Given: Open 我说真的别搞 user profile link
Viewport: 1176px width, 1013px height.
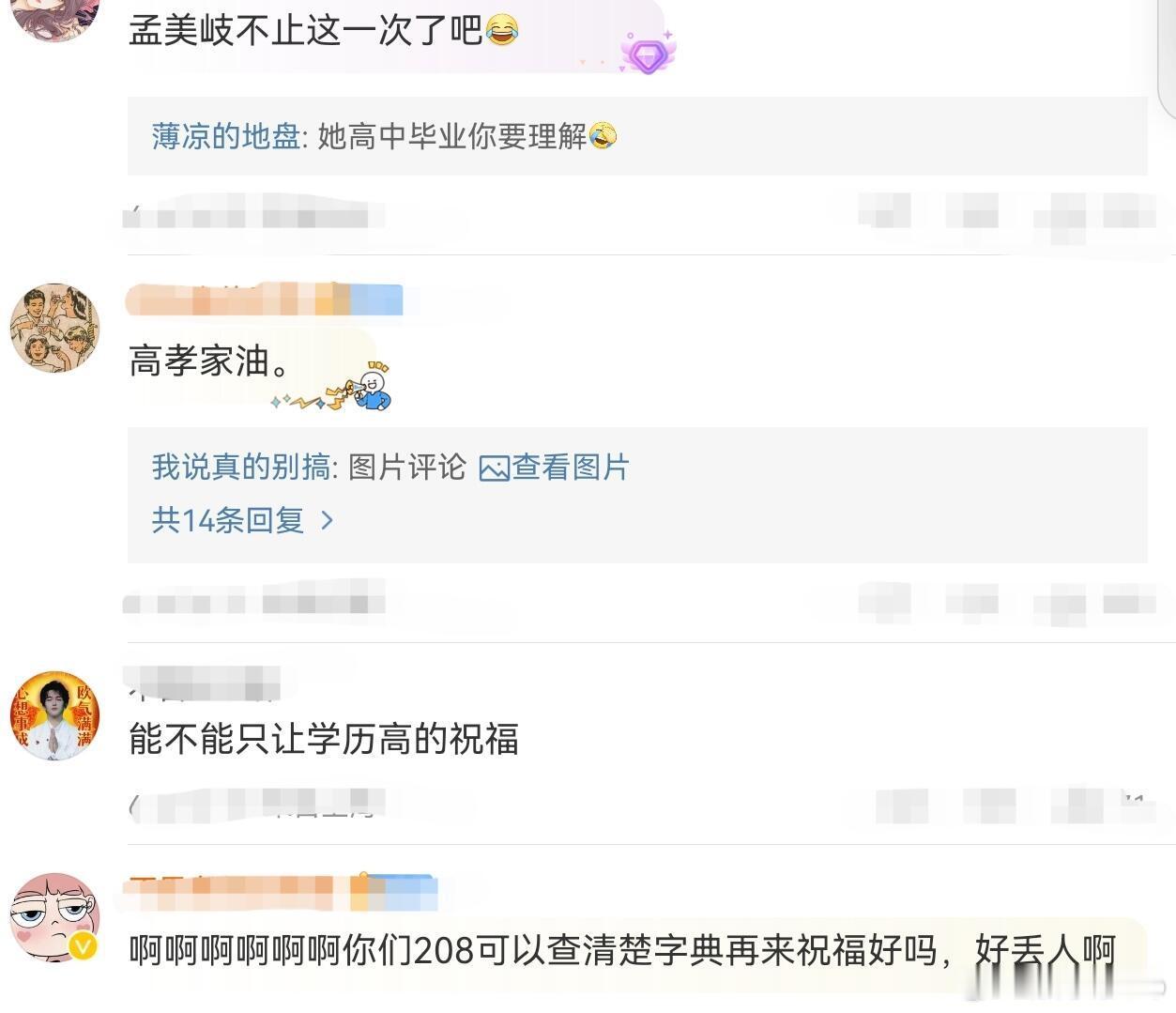Looking at the screenshot, I should 241,467.
